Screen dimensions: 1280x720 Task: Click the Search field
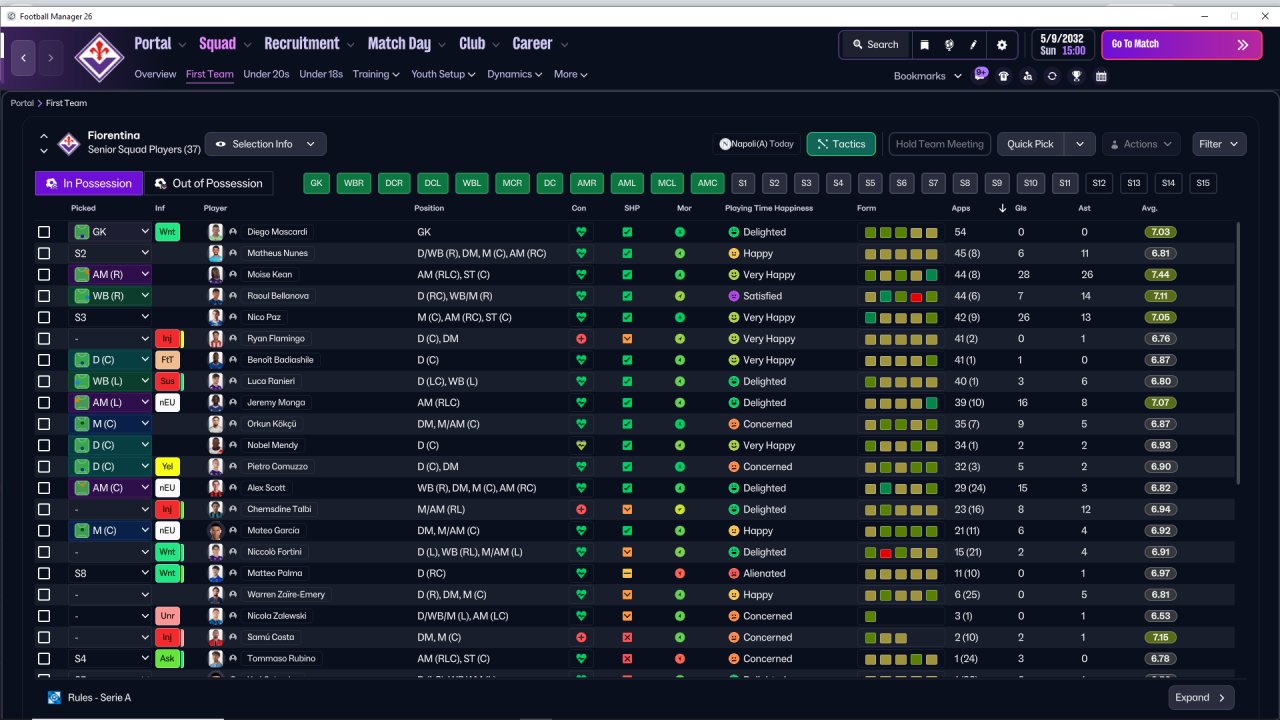875,45
